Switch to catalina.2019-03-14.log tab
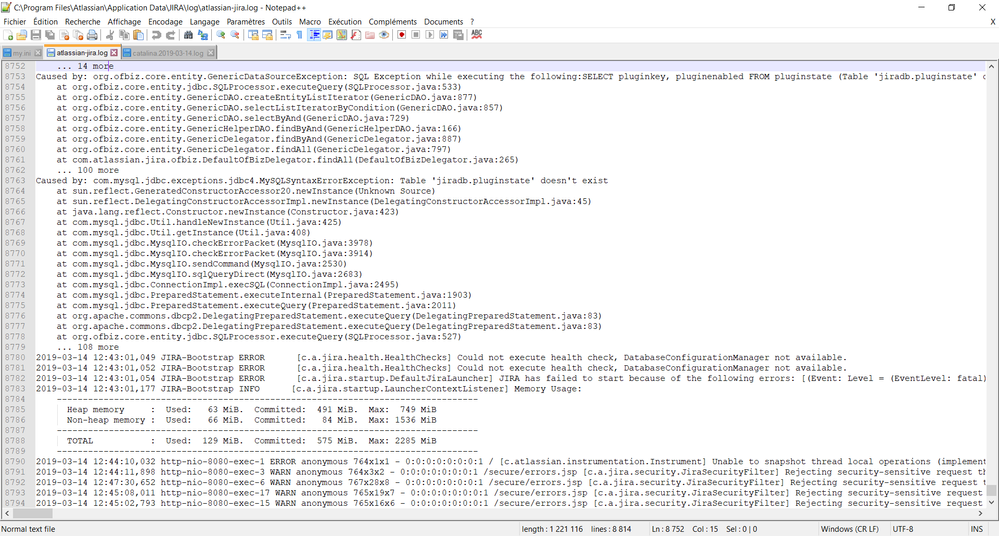 167,53
